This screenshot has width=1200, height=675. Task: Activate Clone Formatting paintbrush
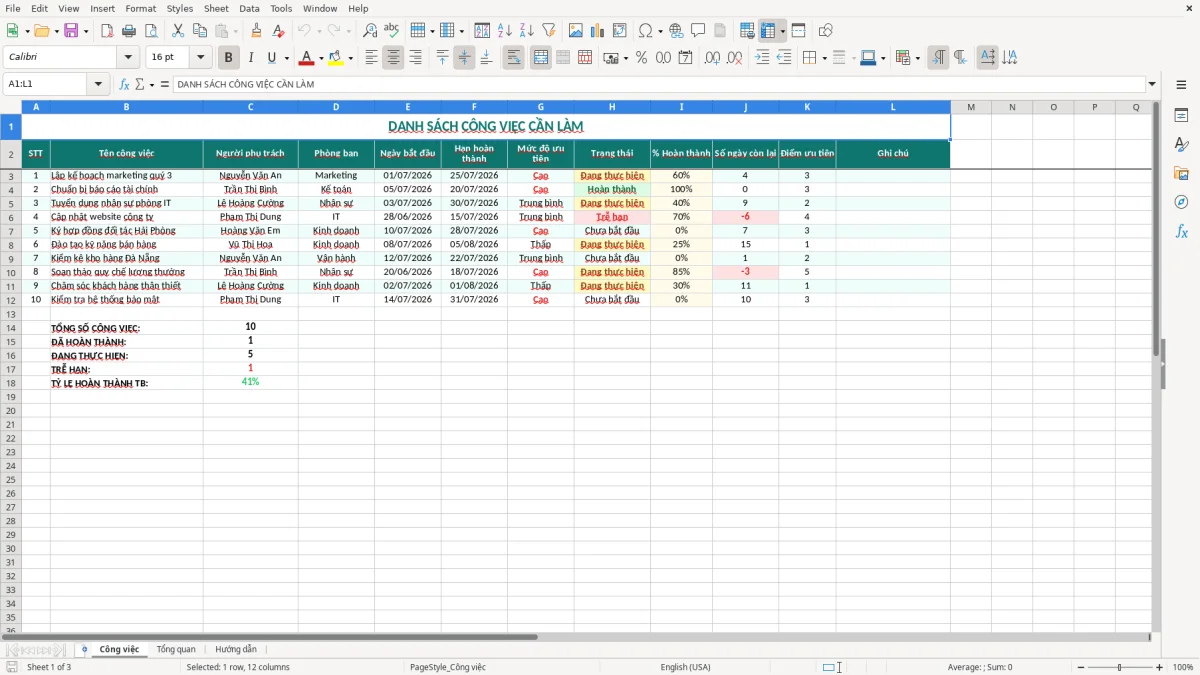(256, 31)
